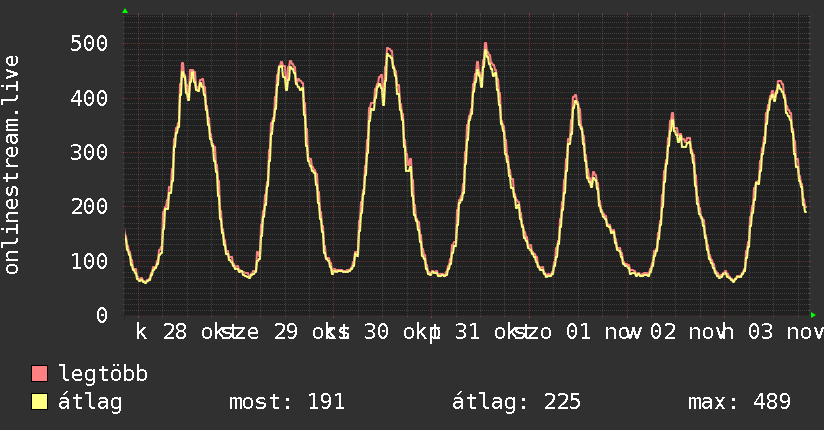Click the 0 y-axis label
The width and height of the screenshot is (824, 430).
pyautogui.click(x=102, y=315)
